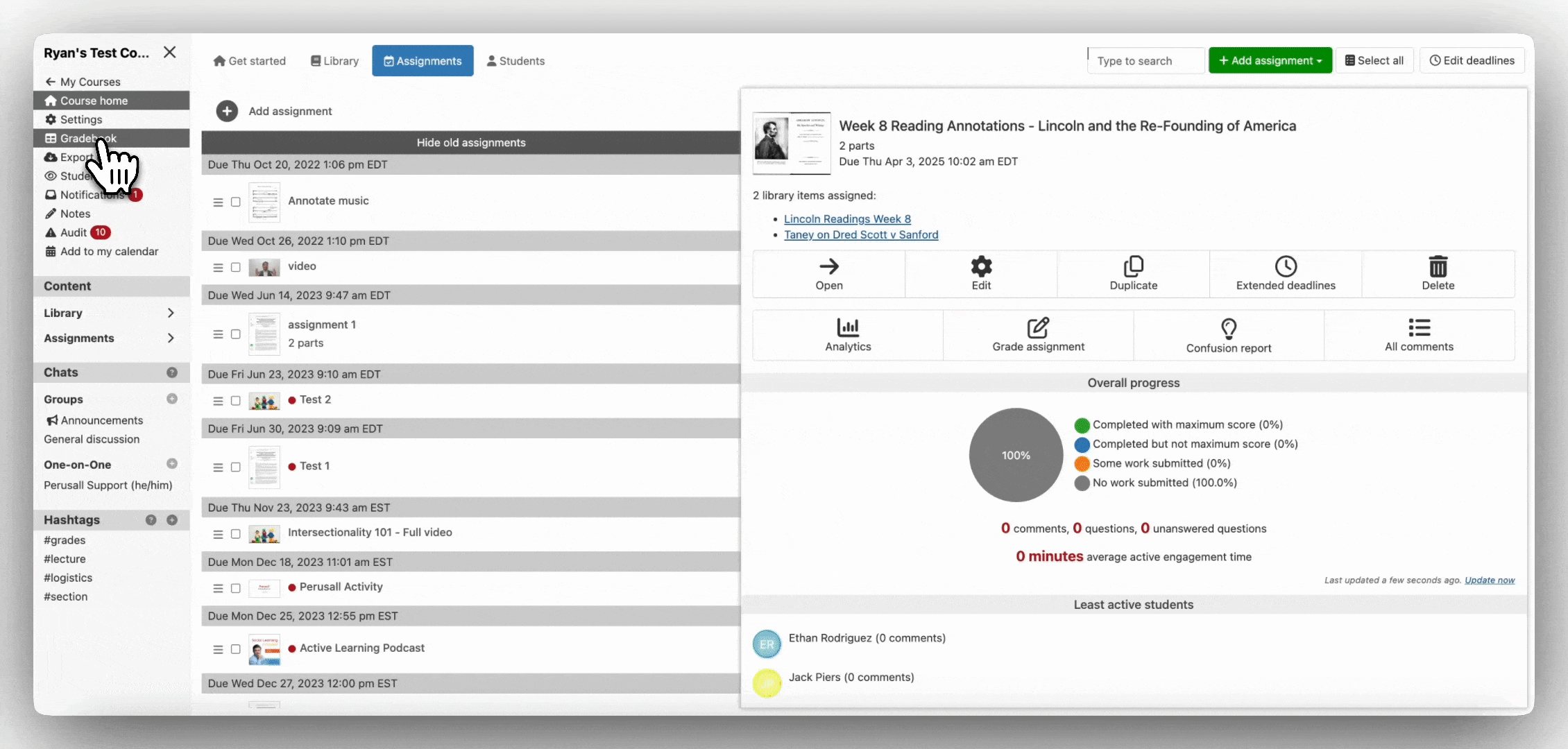Click the Grade assignment pencil icon
This screenshot has height=749, width=1568.
pyautogui.click(x=1038, y=327)
